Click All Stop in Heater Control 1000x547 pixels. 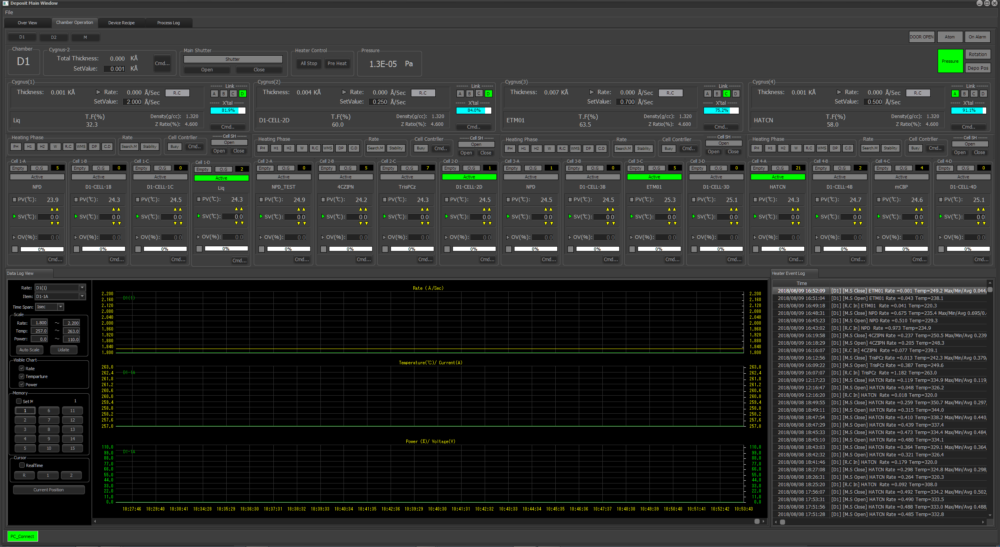[309, 63]
